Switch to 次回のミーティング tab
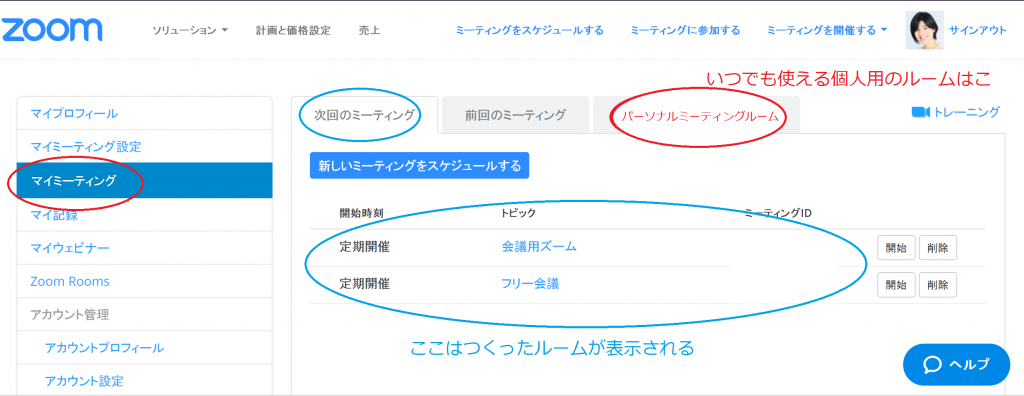 (364, 115)
